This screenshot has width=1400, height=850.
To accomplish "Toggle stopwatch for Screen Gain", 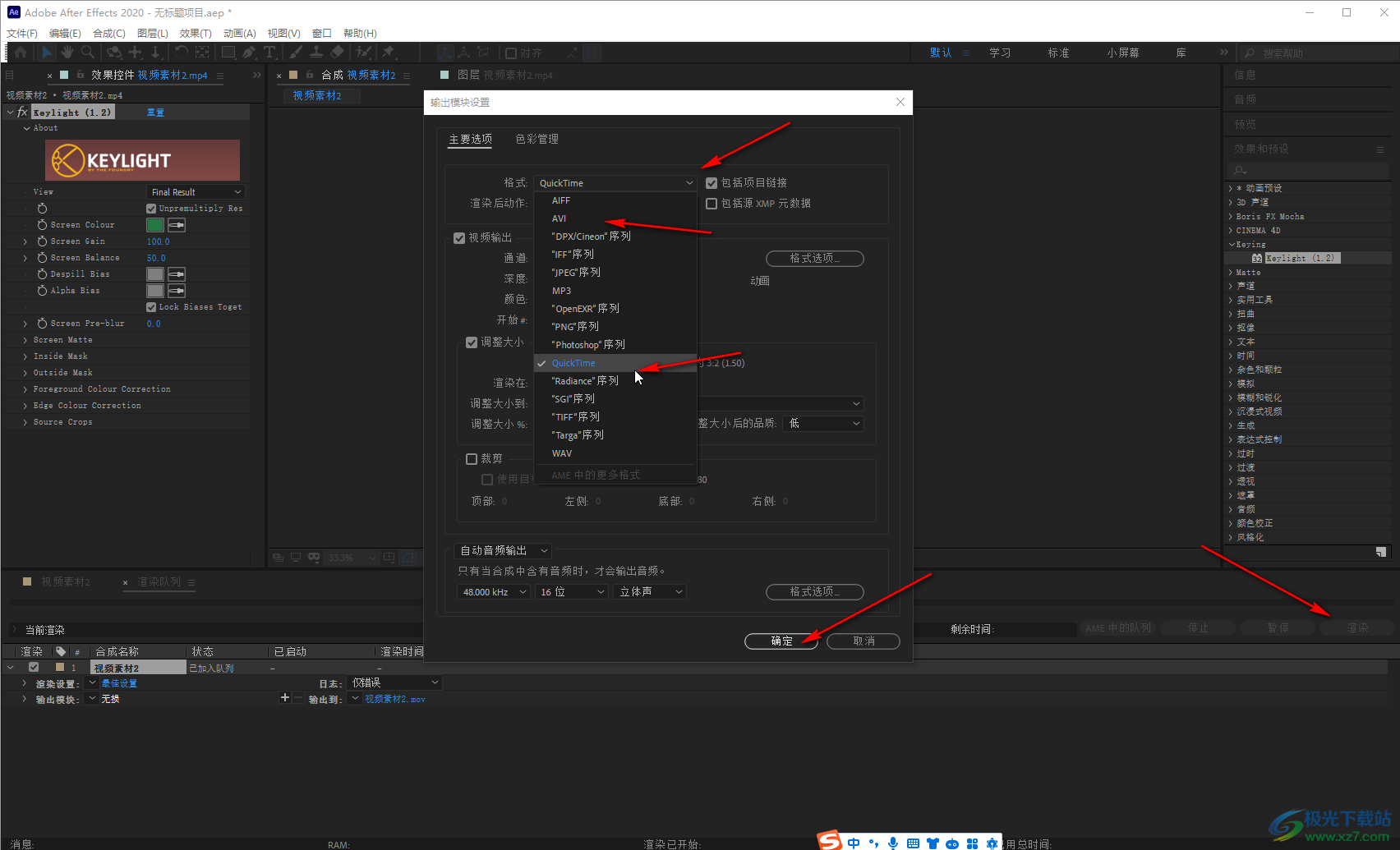I will [42, 241].
